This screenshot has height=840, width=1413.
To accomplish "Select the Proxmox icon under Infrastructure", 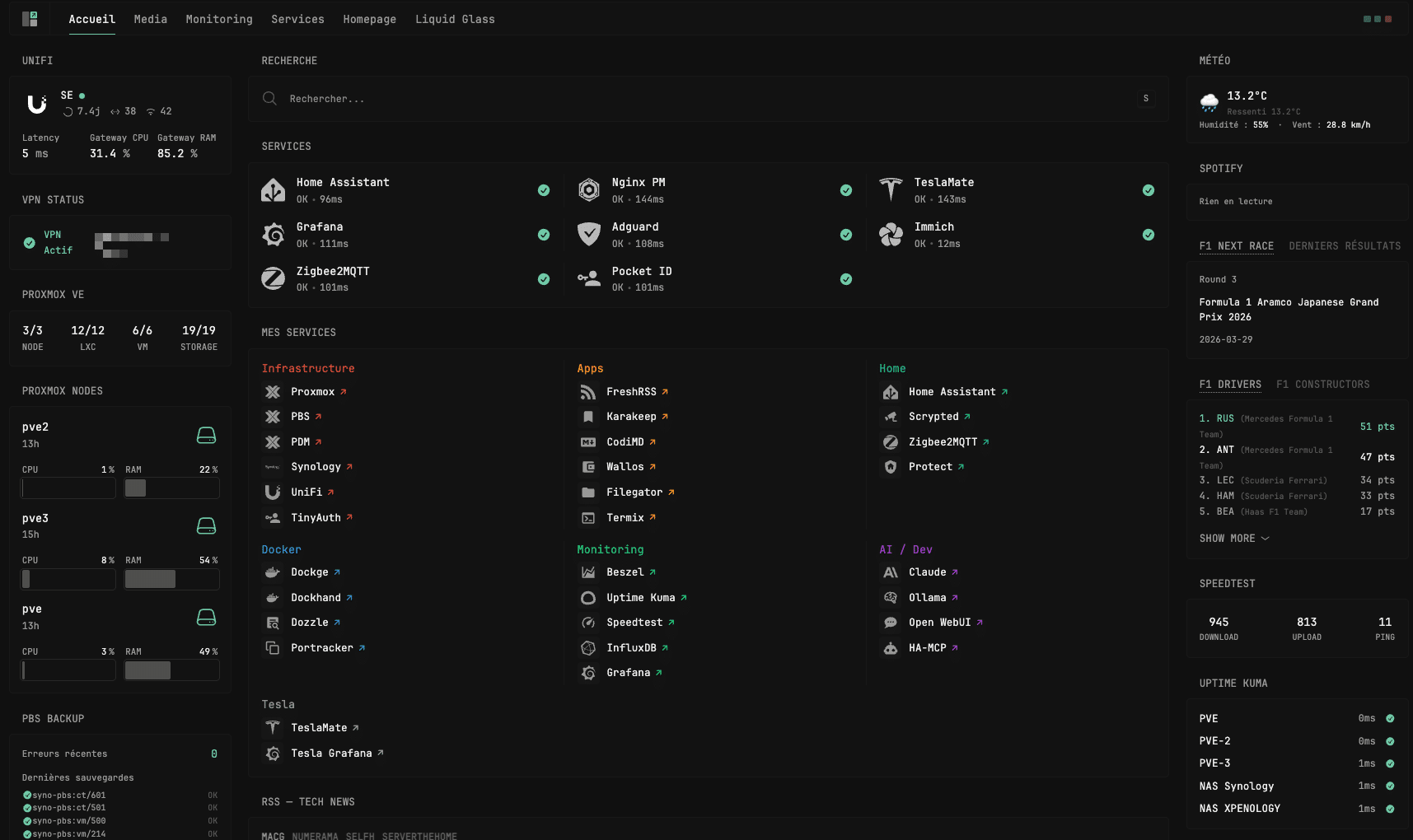I will pos(273,391).
